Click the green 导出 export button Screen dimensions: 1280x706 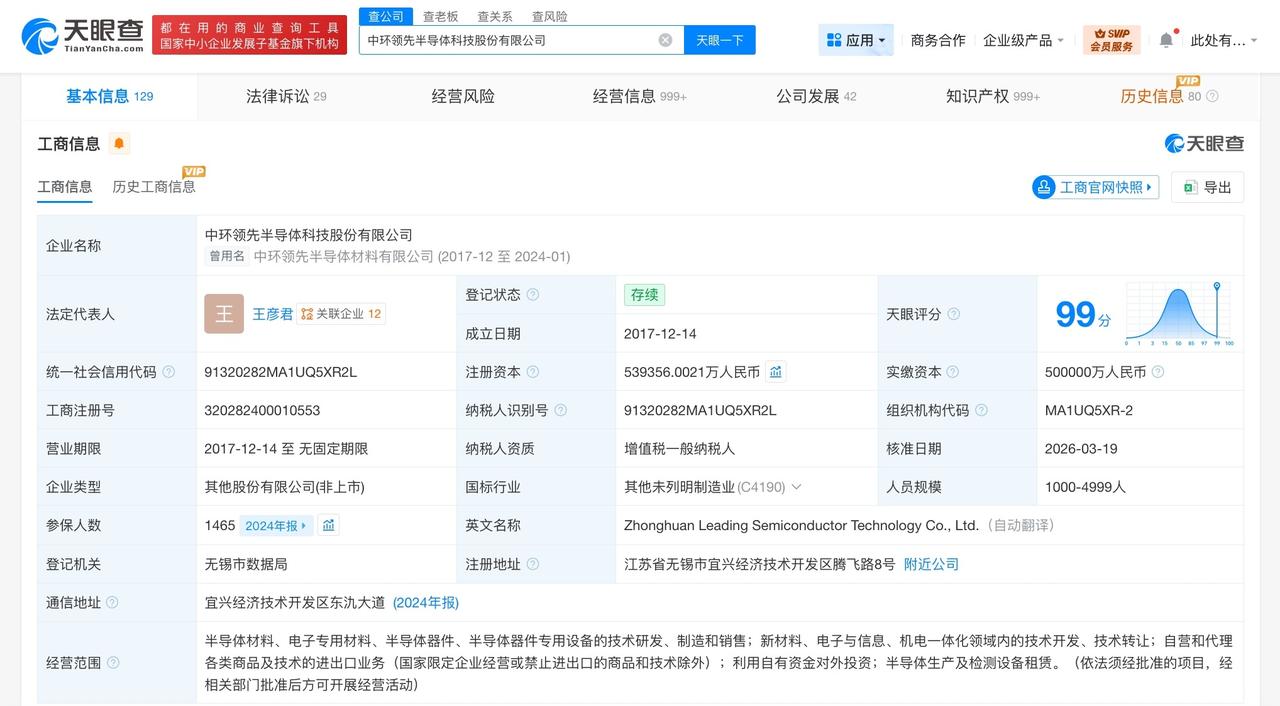click(x=1207, y=187)
